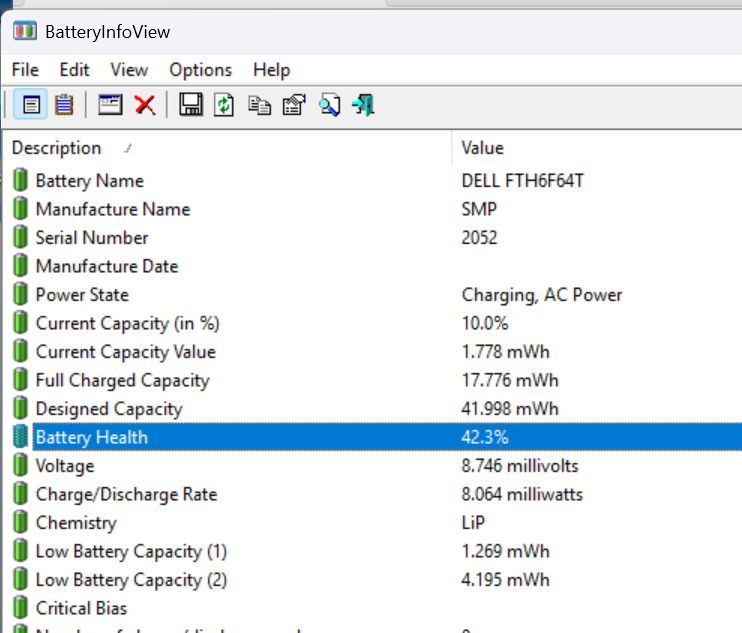Click the Value column header
This screenshot has width=742, height=633.
(482, 148)
